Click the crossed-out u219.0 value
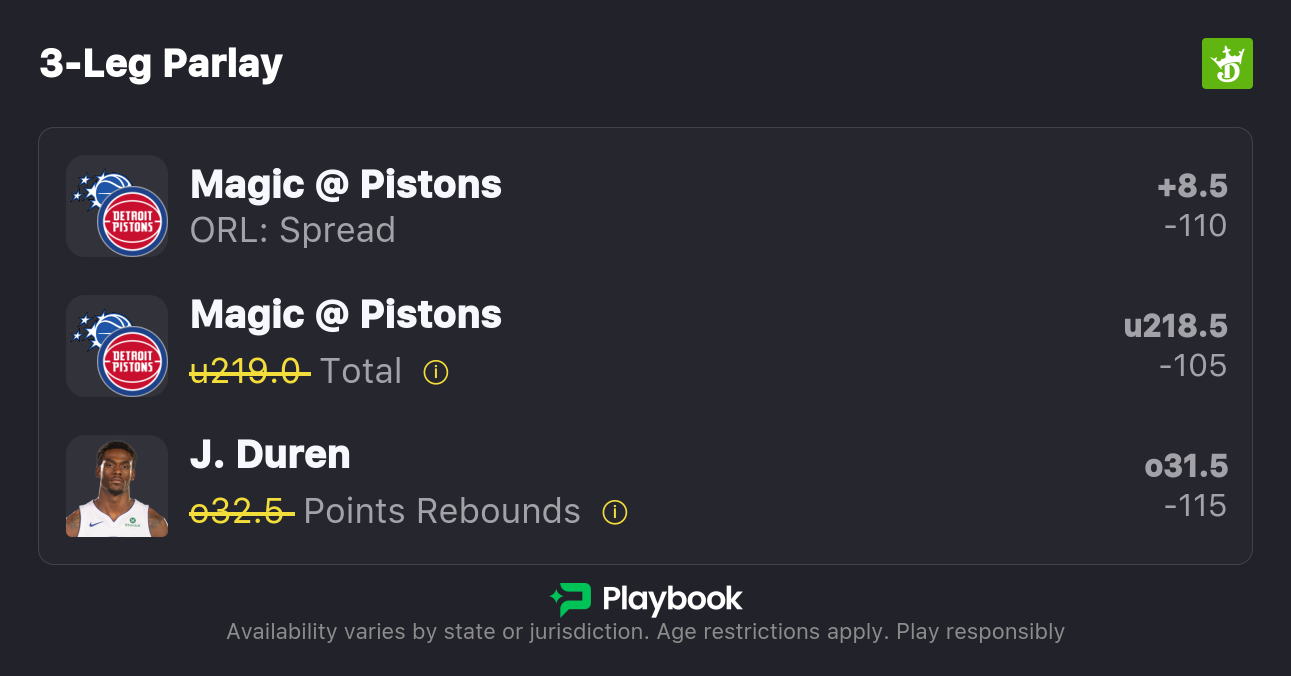Screen dimensions: 1291x676 point(249,372)
